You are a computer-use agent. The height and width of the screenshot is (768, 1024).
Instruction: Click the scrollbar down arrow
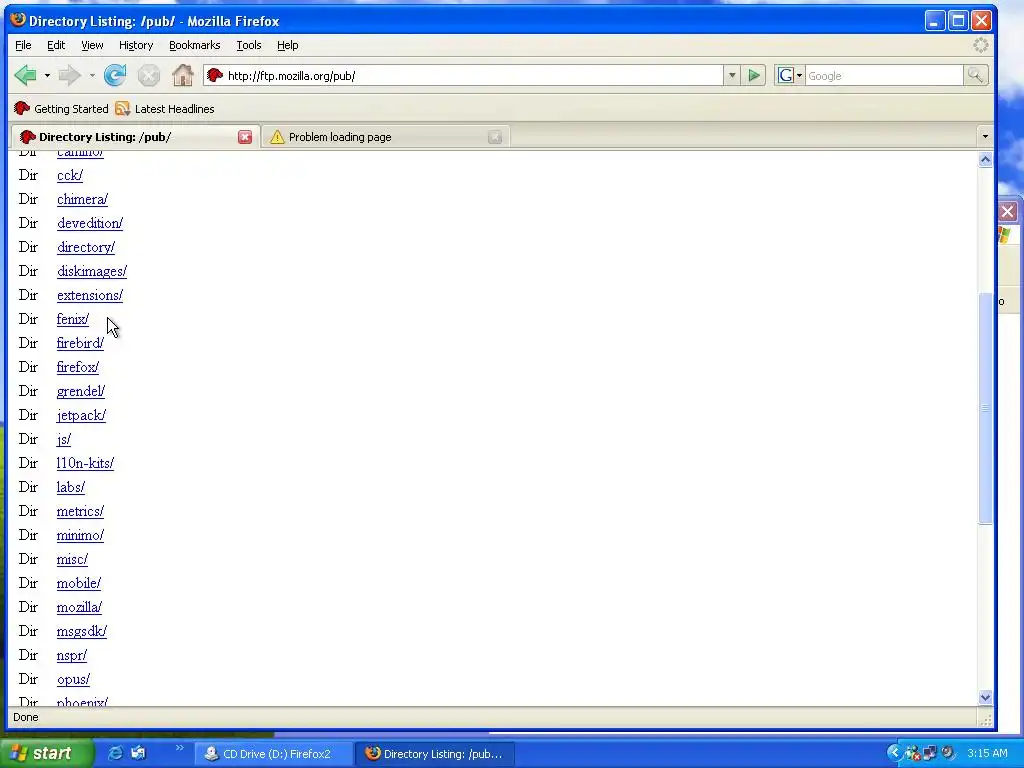pyautogui.click(x=985, y=697)
